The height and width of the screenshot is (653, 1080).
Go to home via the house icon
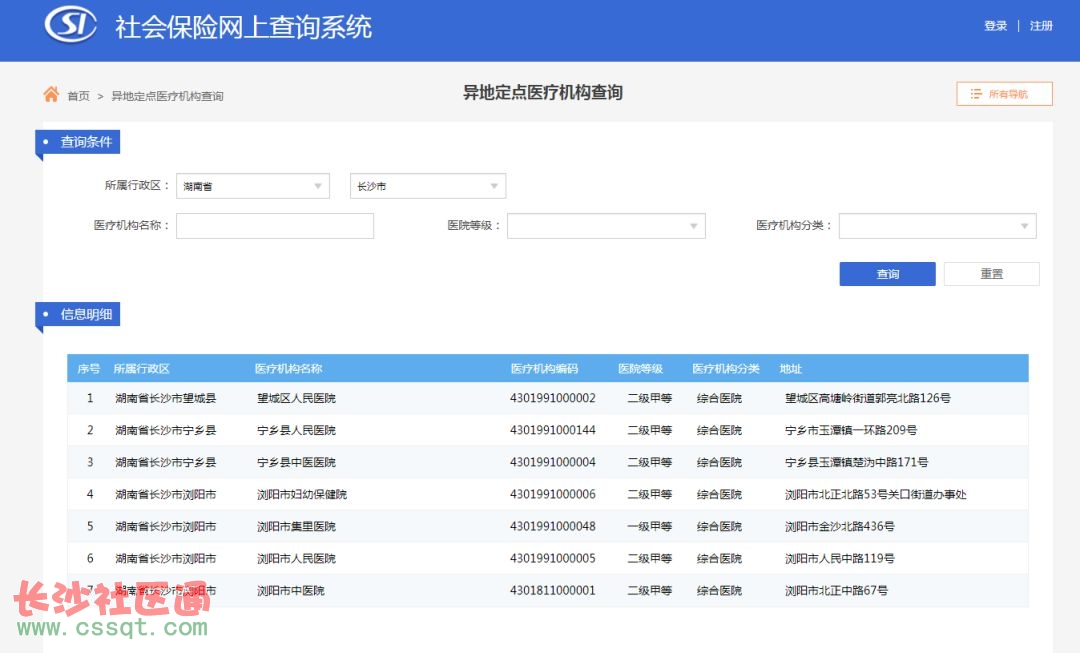pos(51,94)
